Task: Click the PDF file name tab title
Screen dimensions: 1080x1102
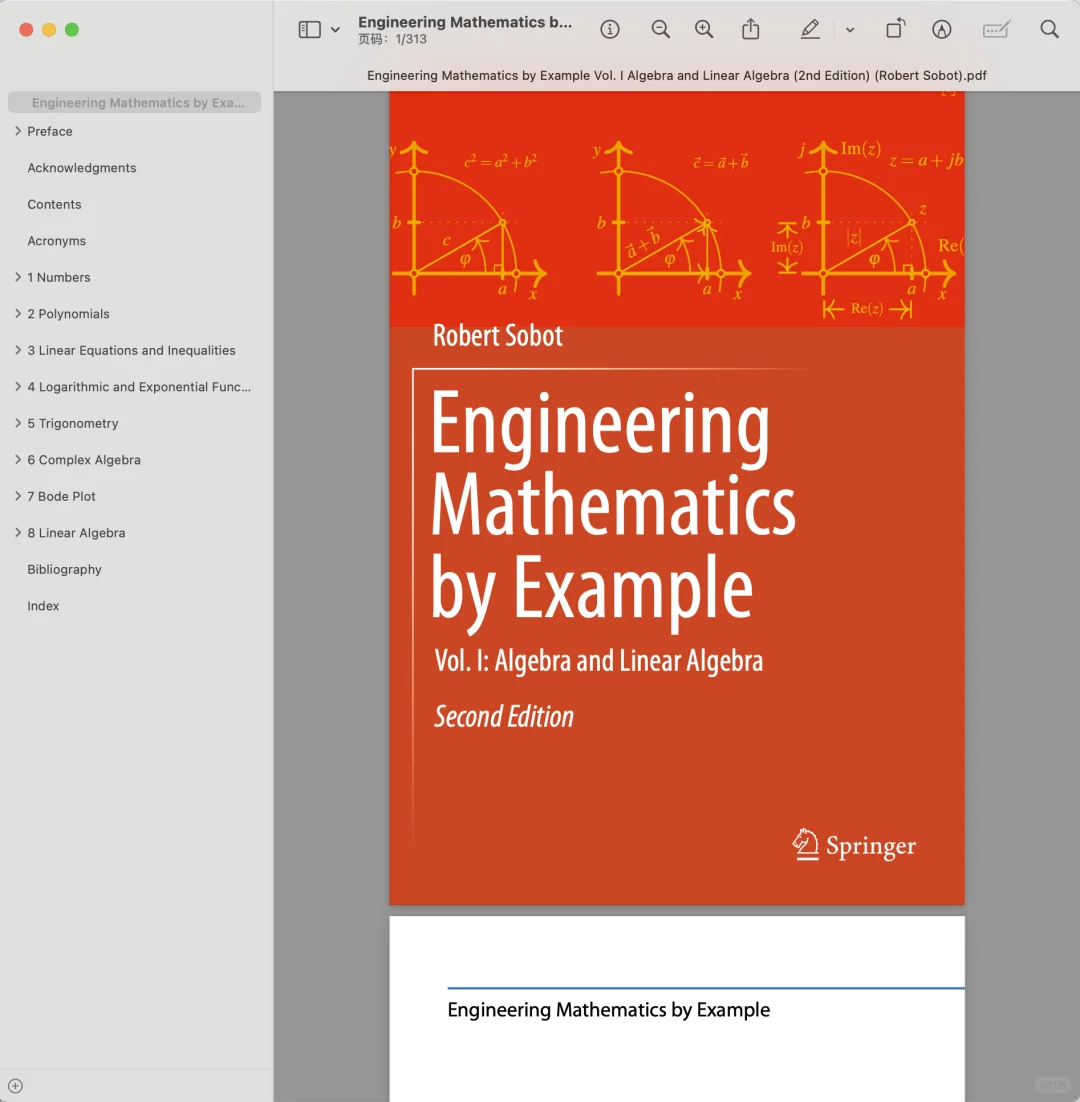Action: coord(677,75)
